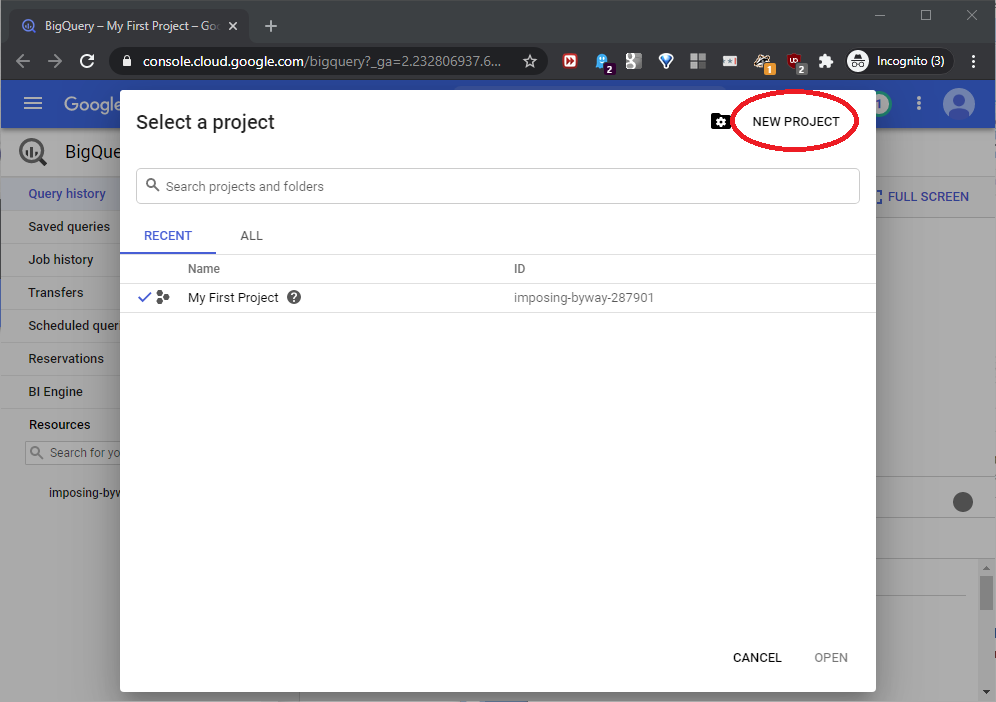Click the imposing-byway resource in sidebar
The width and height of the screenshot is (996, 702).
pos(84,492)
